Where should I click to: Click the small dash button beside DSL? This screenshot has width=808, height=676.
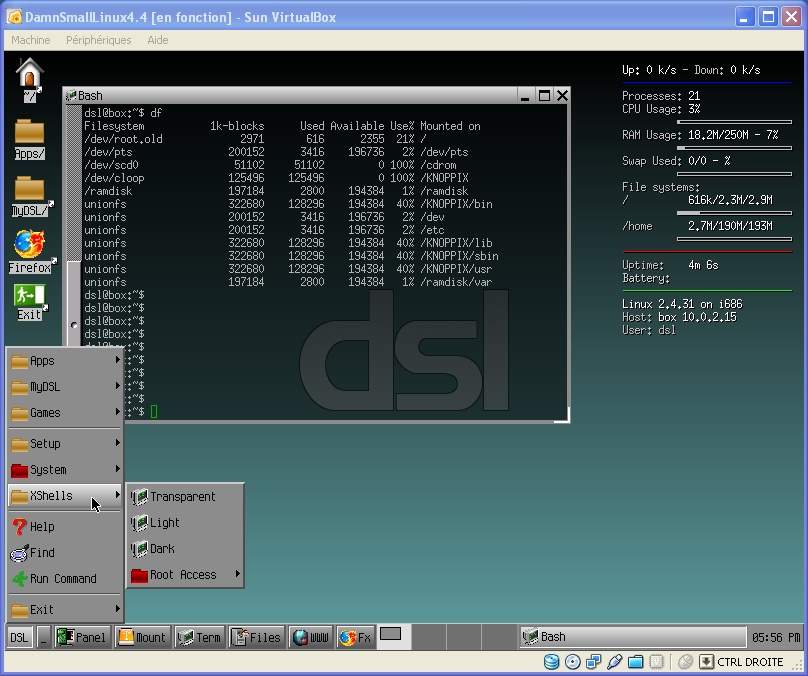tap(44, 637)
